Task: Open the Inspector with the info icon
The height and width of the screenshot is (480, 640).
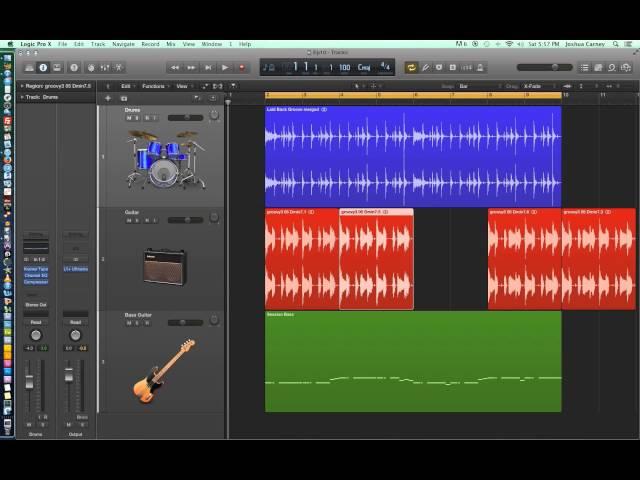Action: tap(43, 67)
